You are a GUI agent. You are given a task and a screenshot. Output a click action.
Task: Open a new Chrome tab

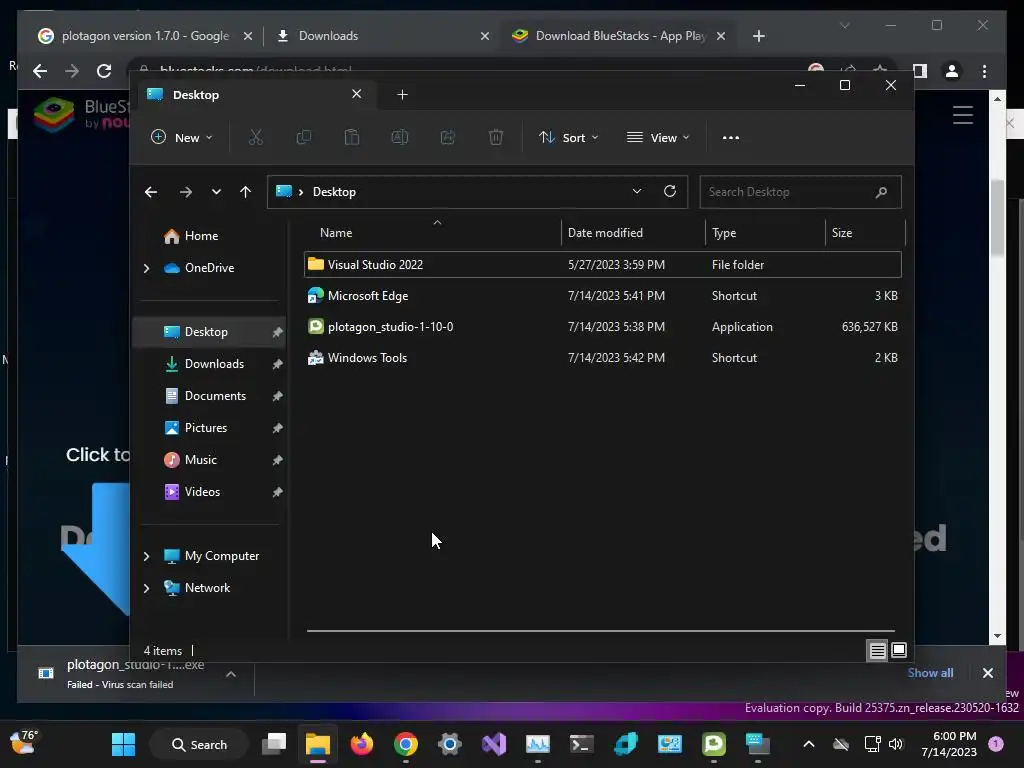pyautogui.click(x=758, y=36)
